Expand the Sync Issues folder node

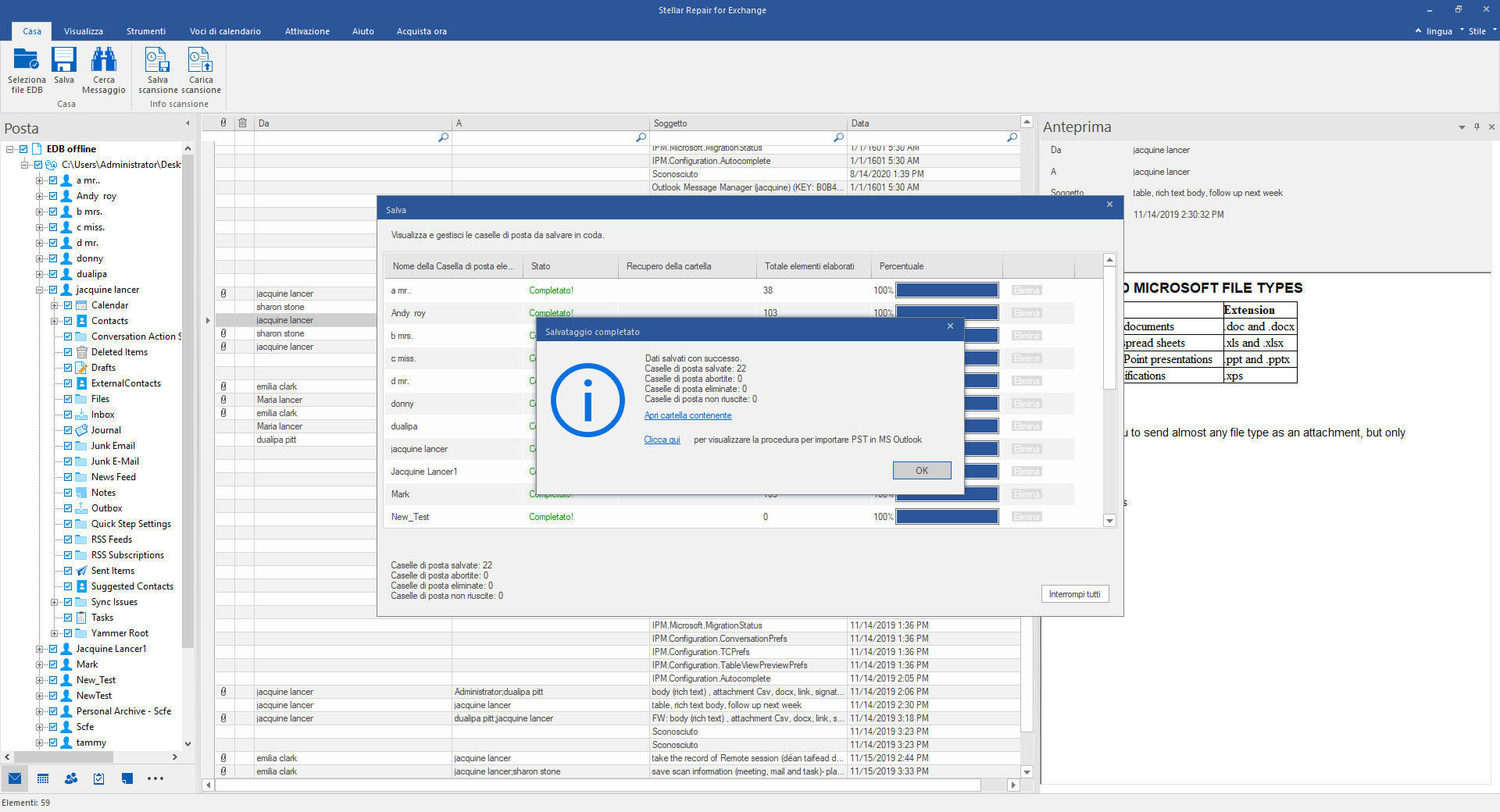point(54,602)
